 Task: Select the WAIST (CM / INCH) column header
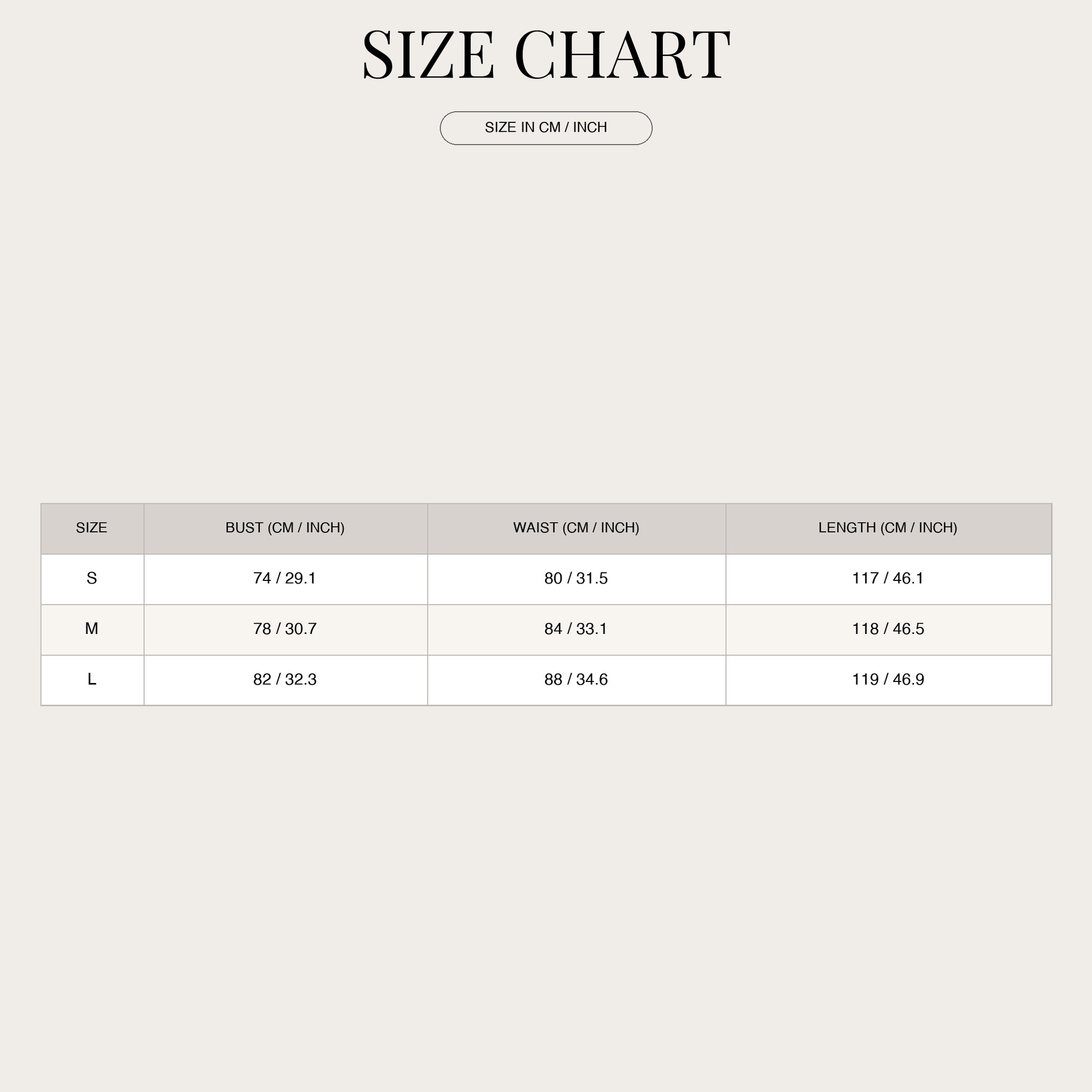[x=577, y=529]
